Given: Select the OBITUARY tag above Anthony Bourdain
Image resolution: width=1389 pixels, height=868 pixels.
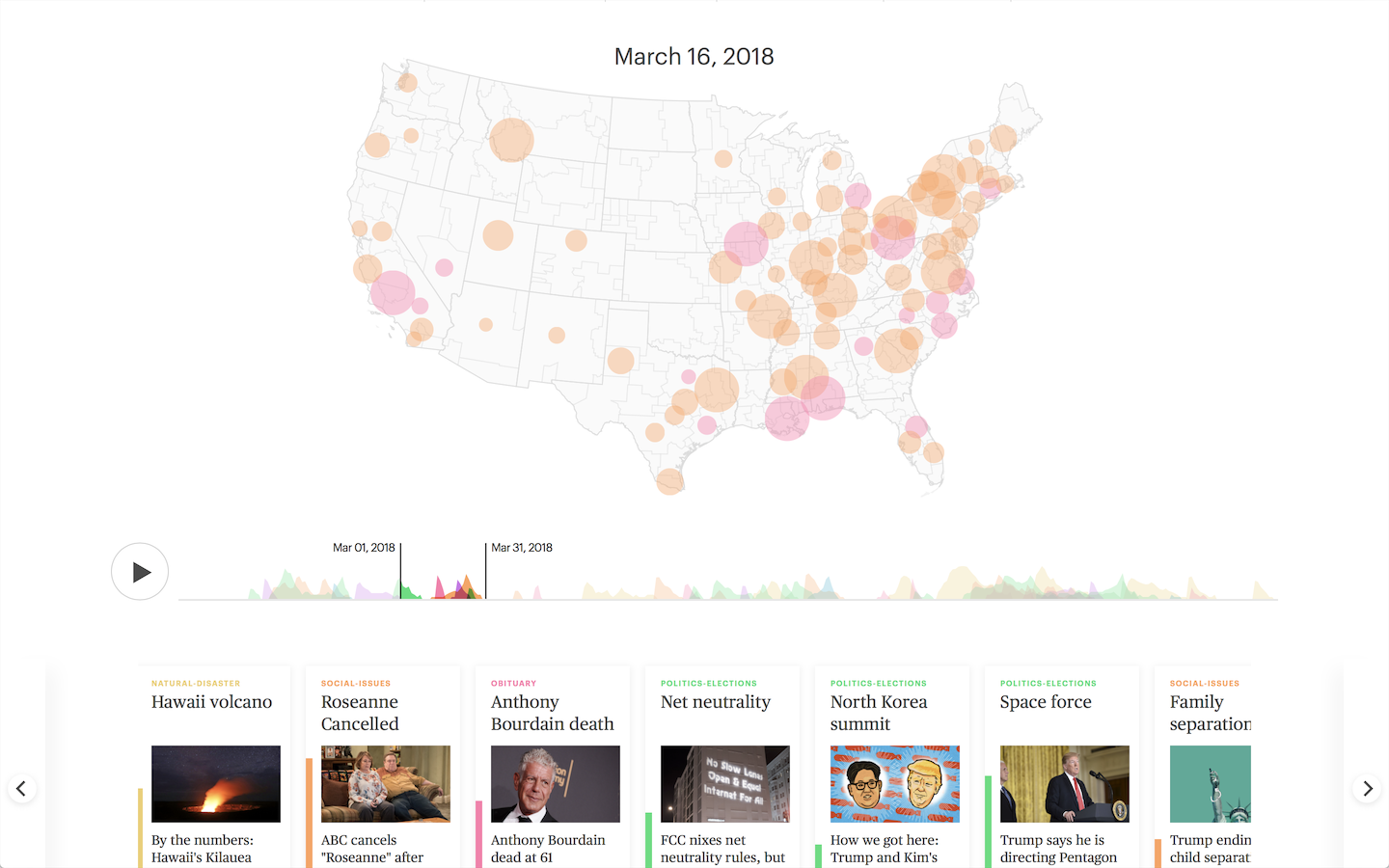Looking at the screenshot, I should pyautogui.click(x=514, y=683).
